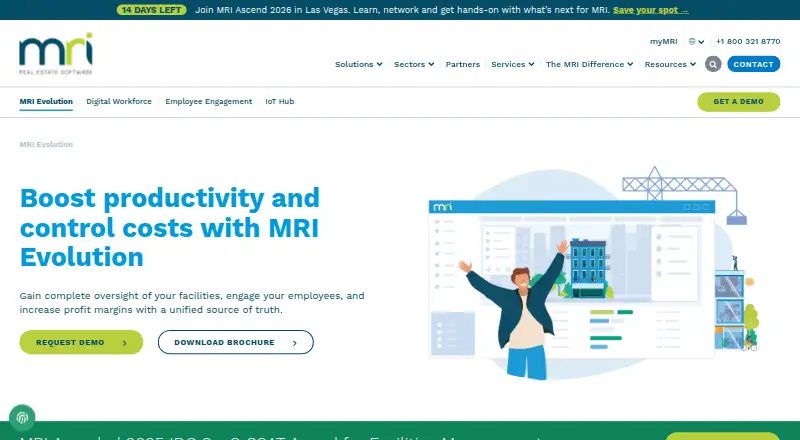Open the region chevron next to globe
The image size is (800, 440).
coord(702,42)
